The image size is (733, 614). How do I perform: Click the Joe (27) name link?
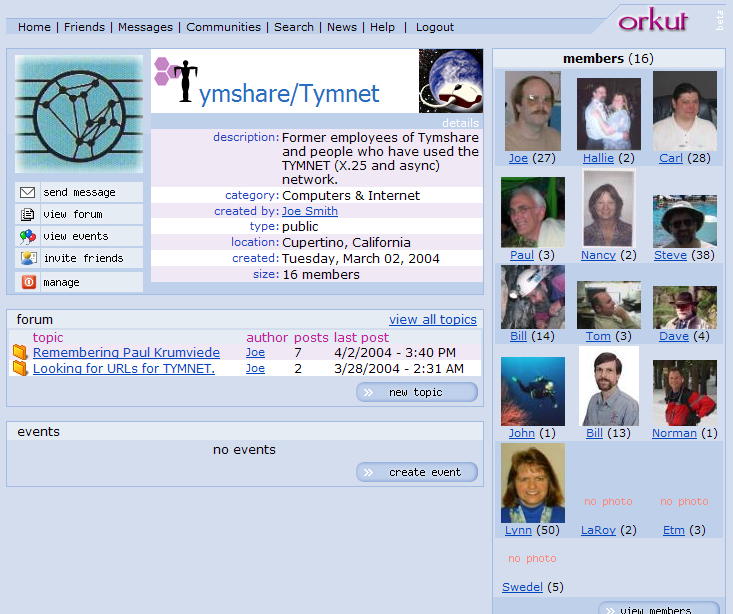point(518,158)
